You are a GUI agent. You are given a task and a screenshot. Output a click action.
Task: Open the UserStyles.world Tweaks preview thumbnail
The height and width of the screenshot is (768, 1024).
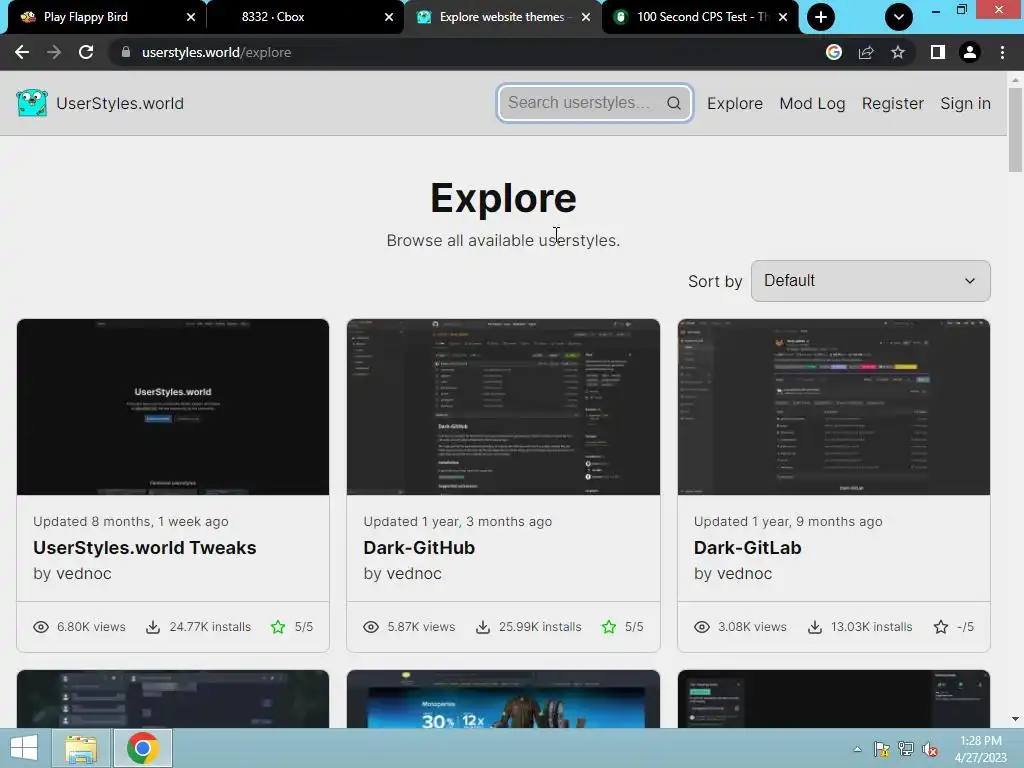pos(173,407)
